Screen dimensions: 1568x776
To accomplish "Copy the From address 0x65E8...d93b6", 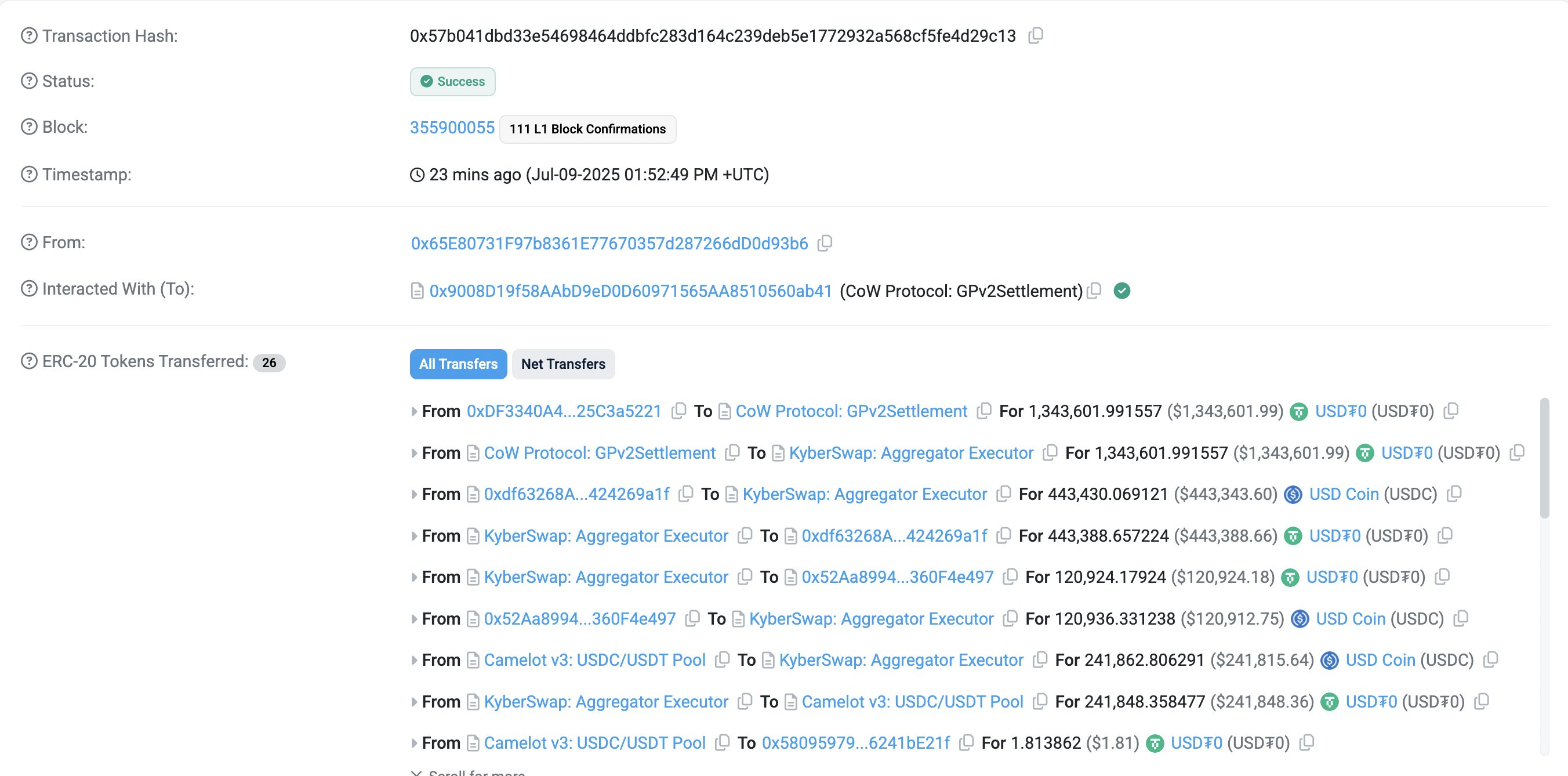I will coord(825,244).
